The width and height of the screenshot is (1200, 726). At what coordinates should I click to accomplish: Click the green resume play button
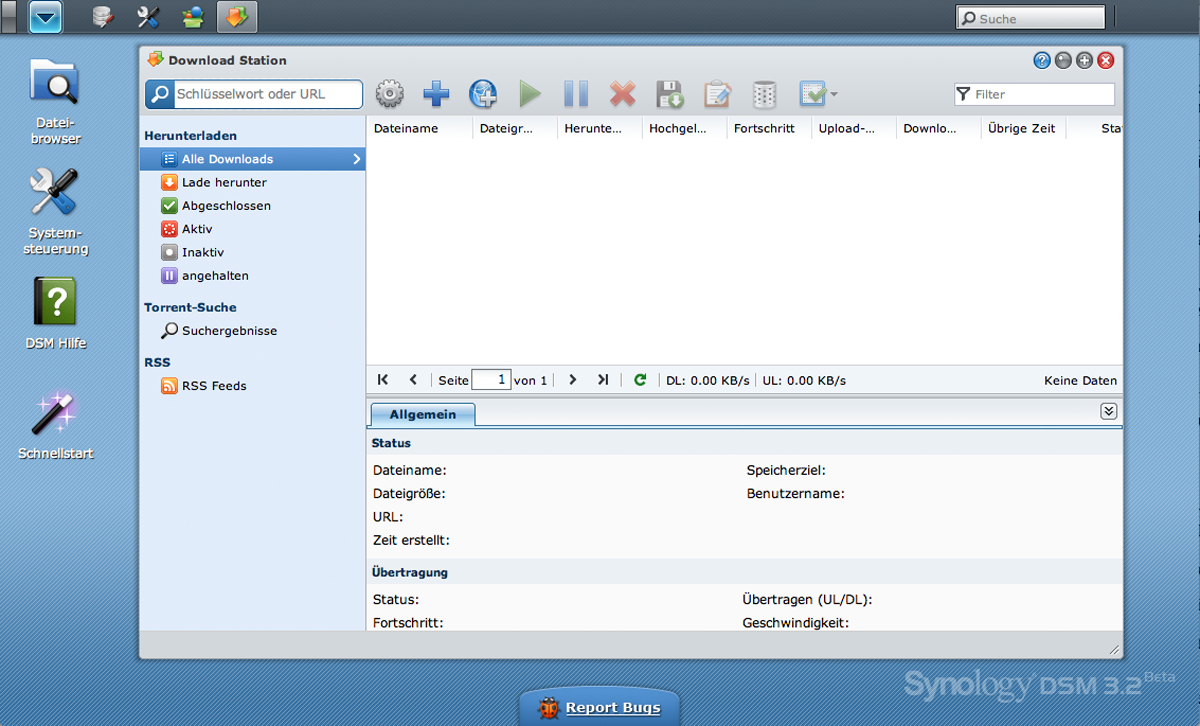click(x=530, y=95)
